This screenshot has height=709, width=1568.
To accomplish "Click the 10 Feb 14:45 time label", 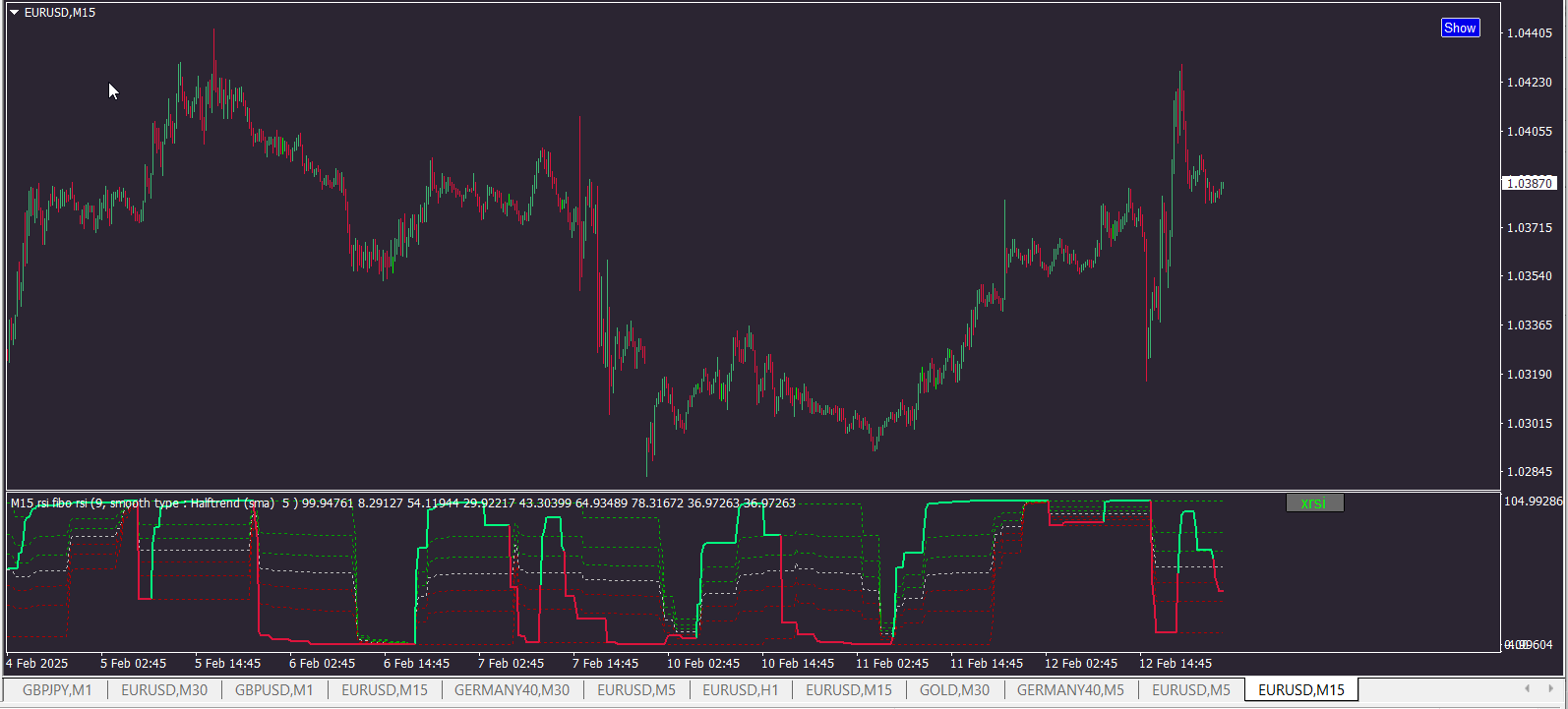I will point(798,664).
